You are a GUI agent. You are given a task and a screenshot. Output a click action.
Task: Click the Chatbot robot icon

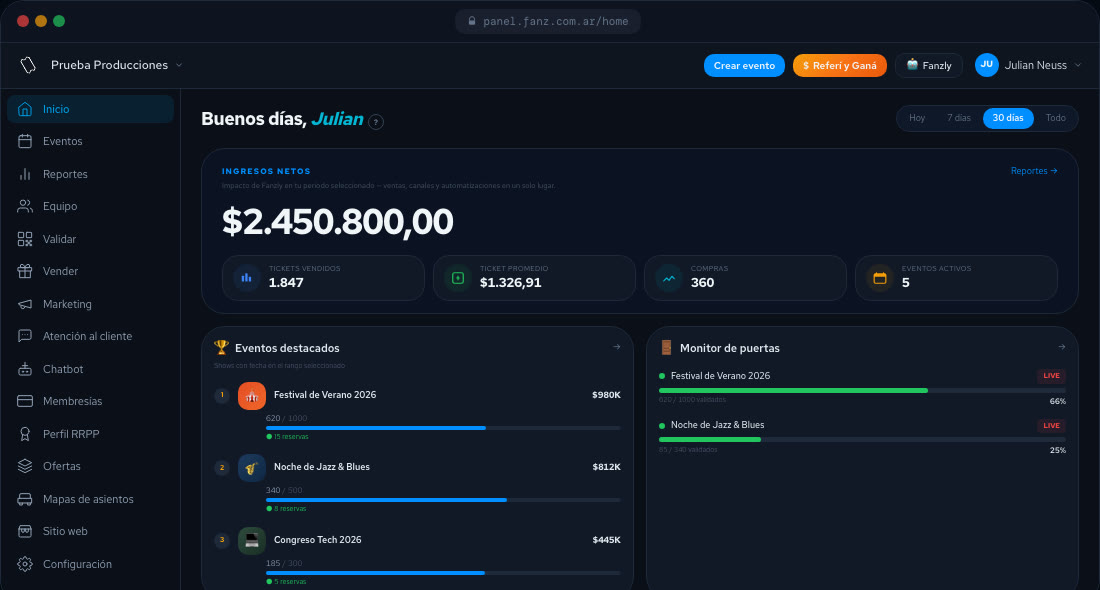click(25, 369)
